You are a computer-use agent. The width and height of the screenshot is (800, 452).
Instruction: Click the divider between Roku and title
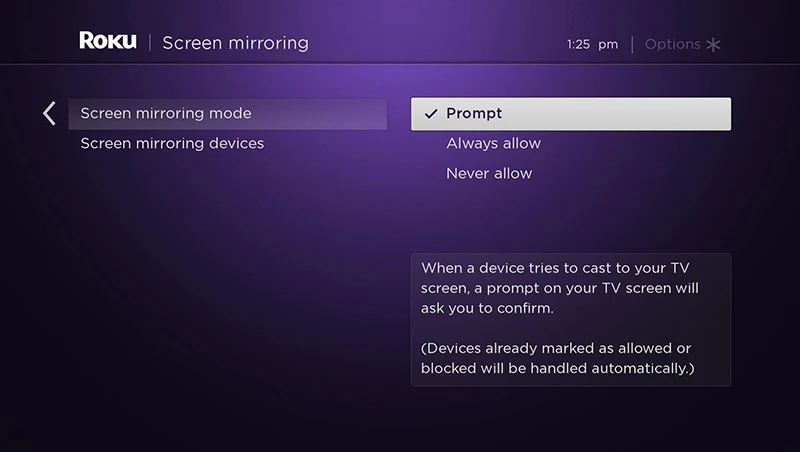pyautogui.click(x=149, y=43)
